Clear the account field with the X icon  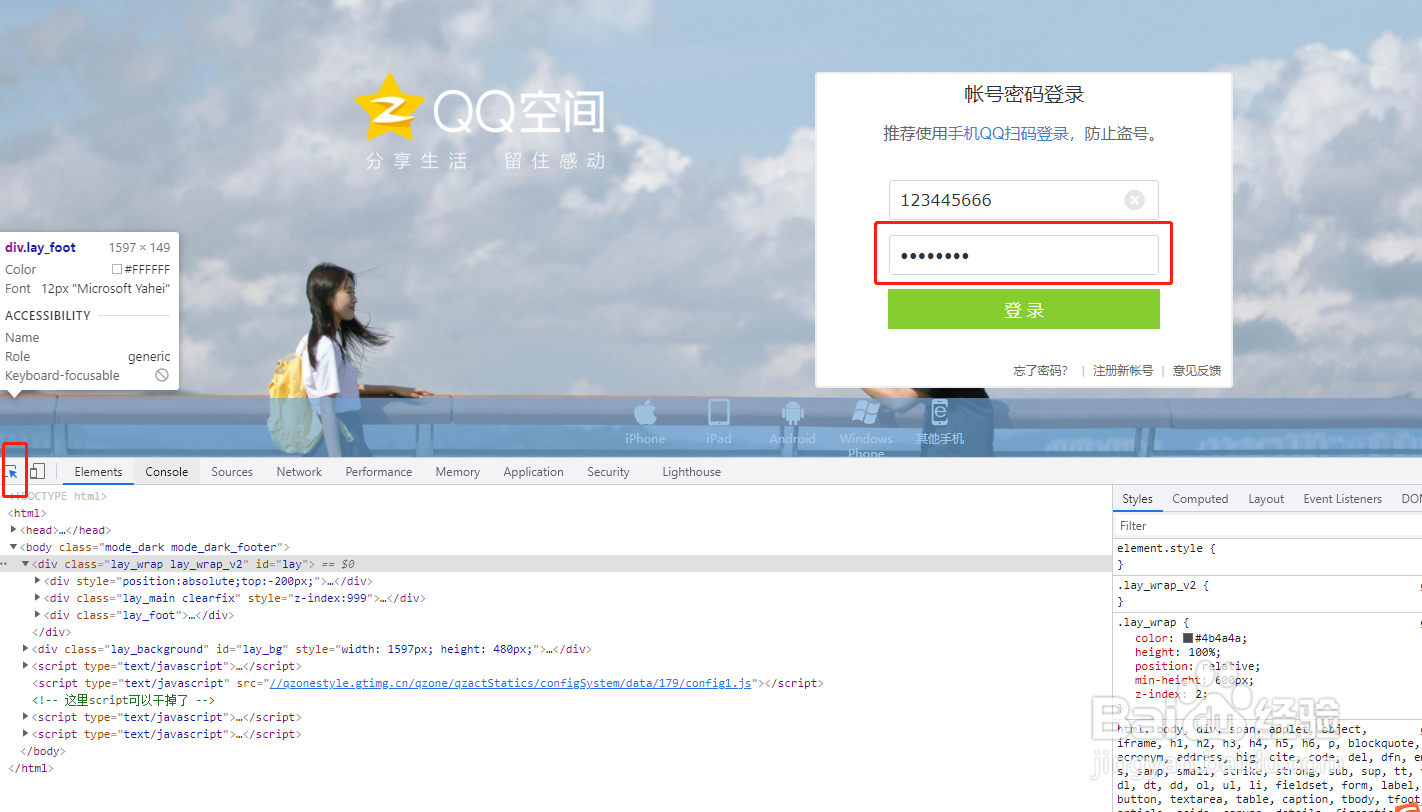click(x=1135, y=199)
